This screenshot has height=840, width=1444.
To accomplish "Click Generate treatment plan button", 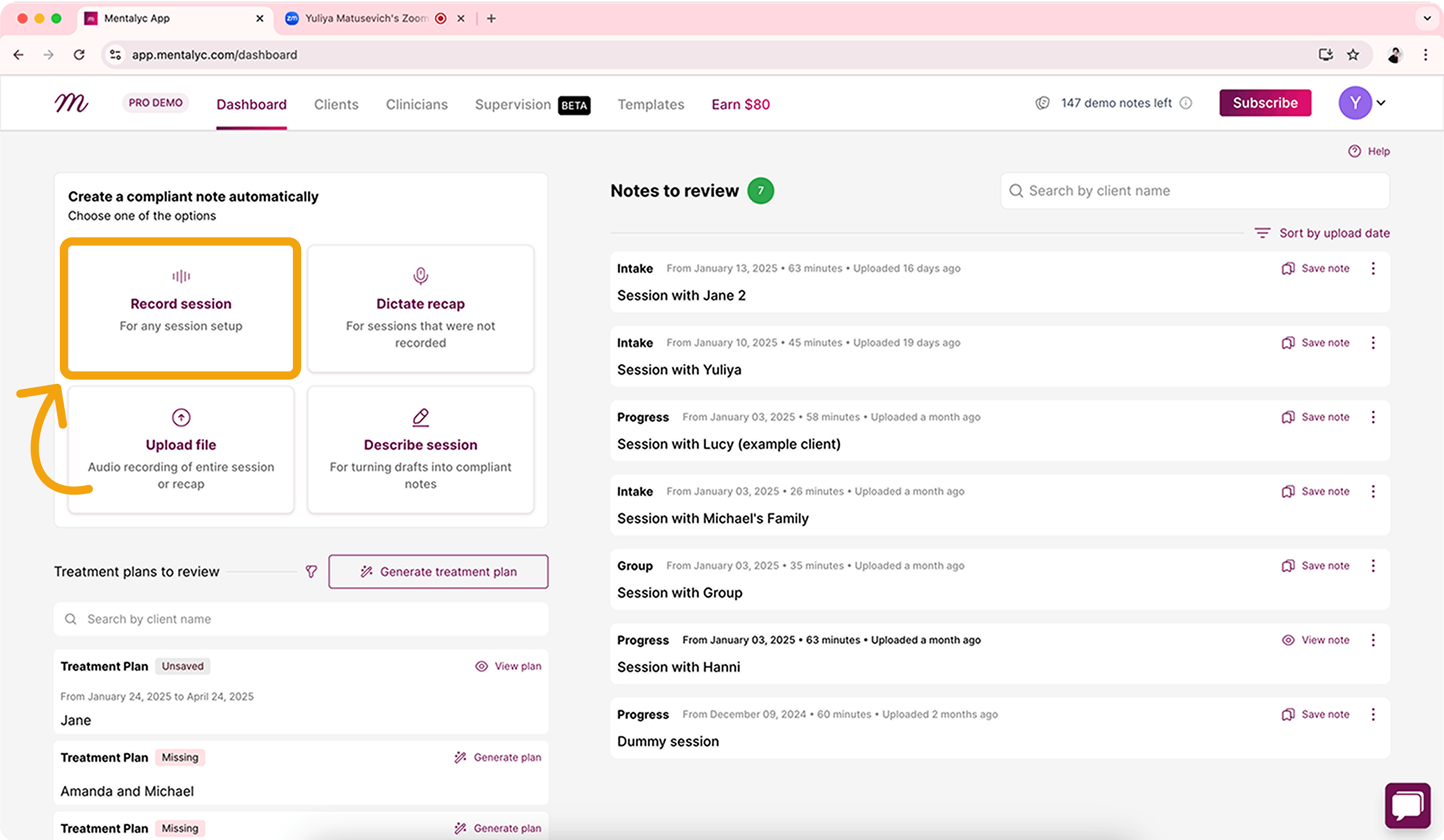I will coord(438,571).
